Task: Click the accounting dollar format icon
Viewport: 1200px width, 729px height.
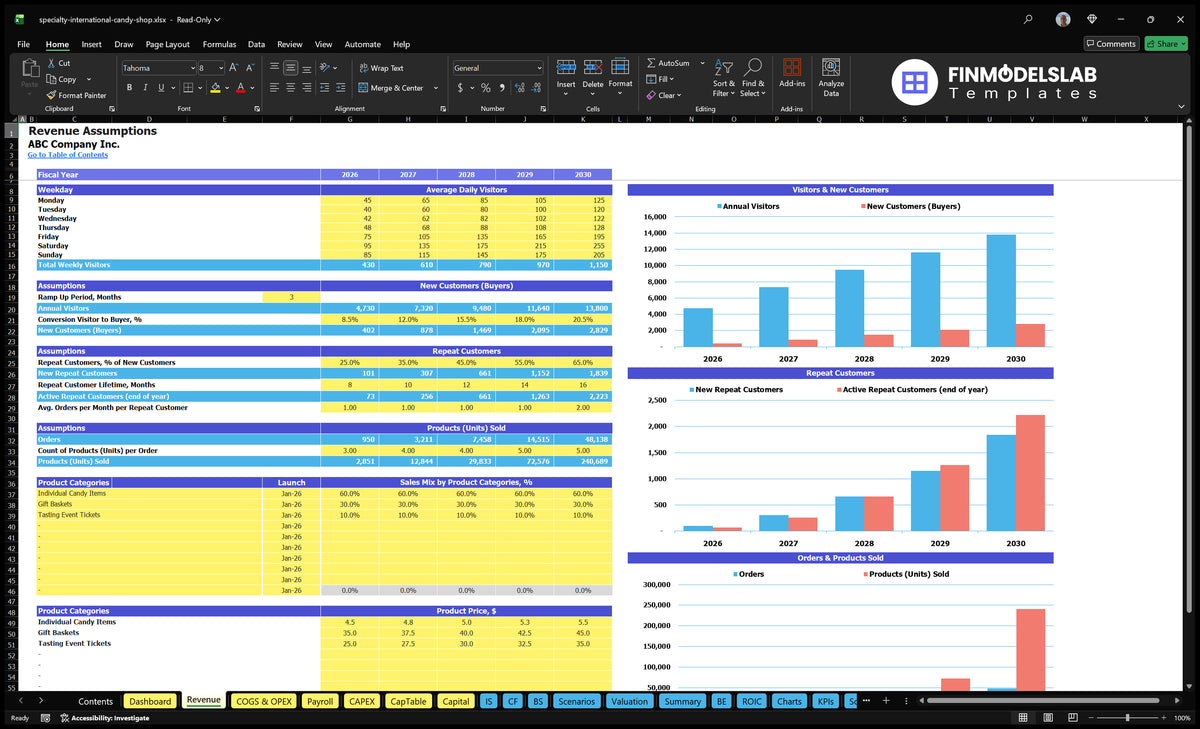Action: point(460,88)
